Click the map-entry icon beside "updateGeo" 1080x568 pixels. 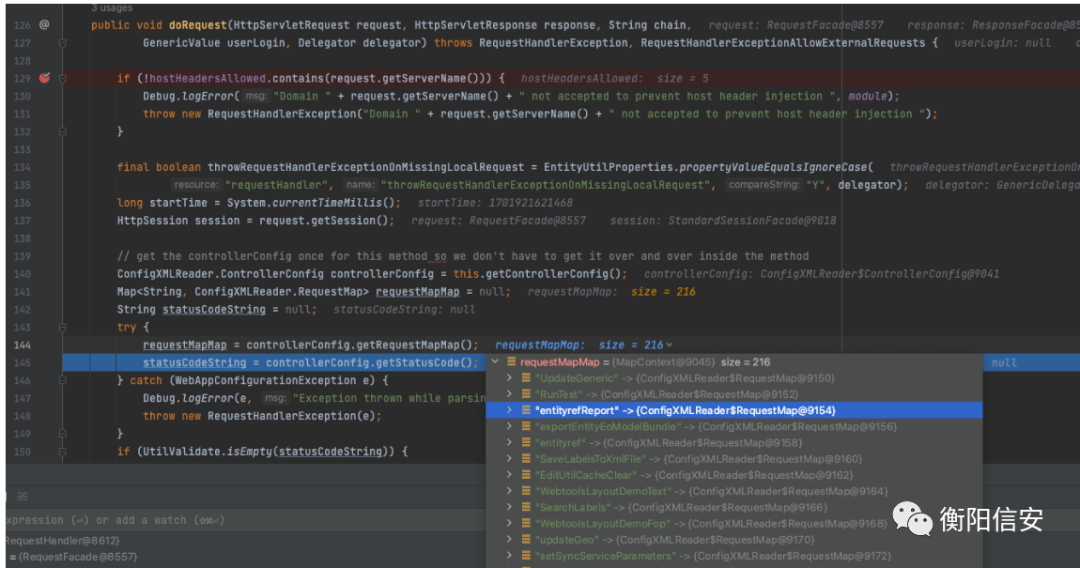pos(526,540)
